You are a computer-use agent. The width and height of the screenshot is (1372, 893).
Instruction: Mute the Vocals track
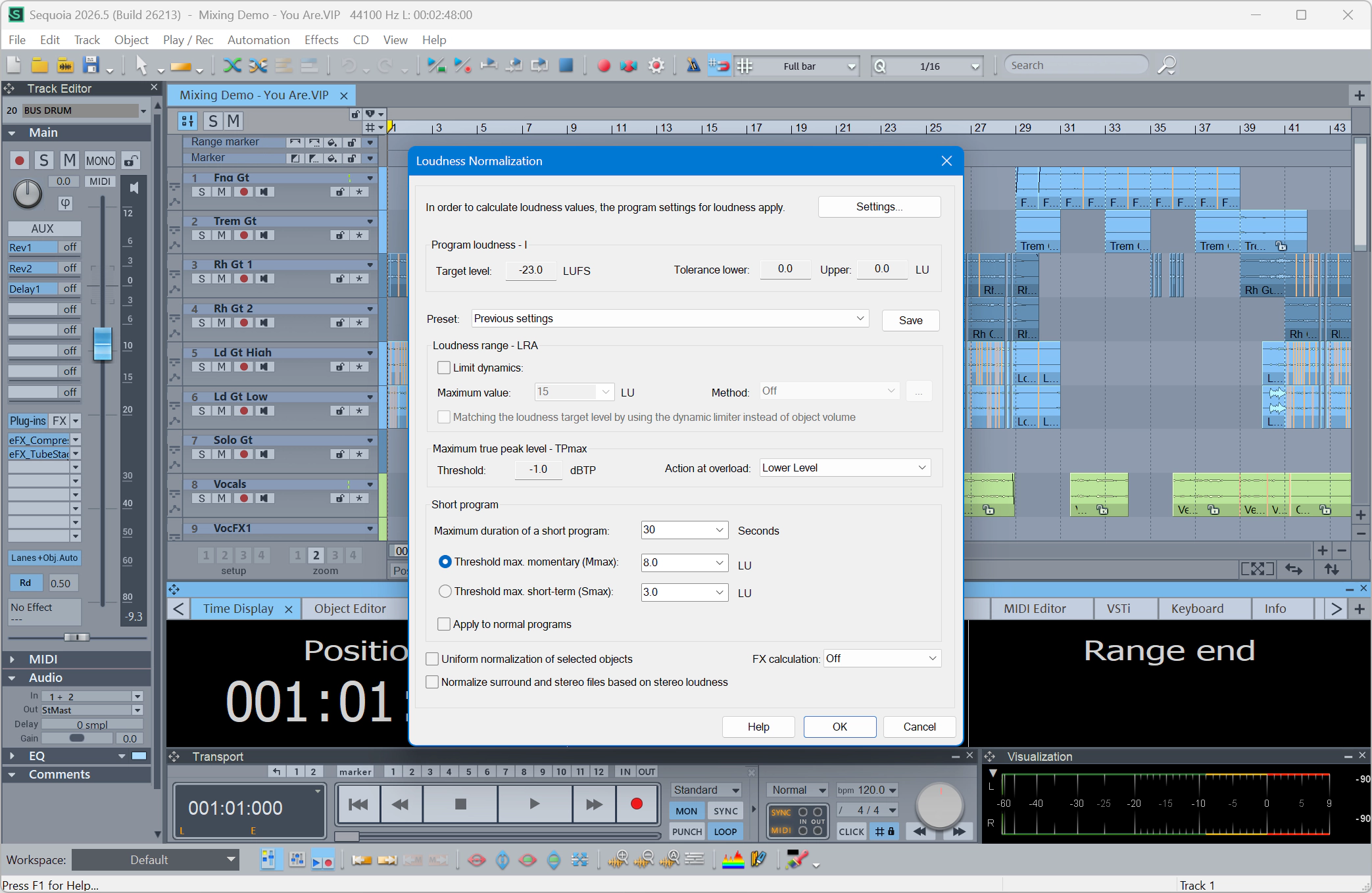point(222,498)
